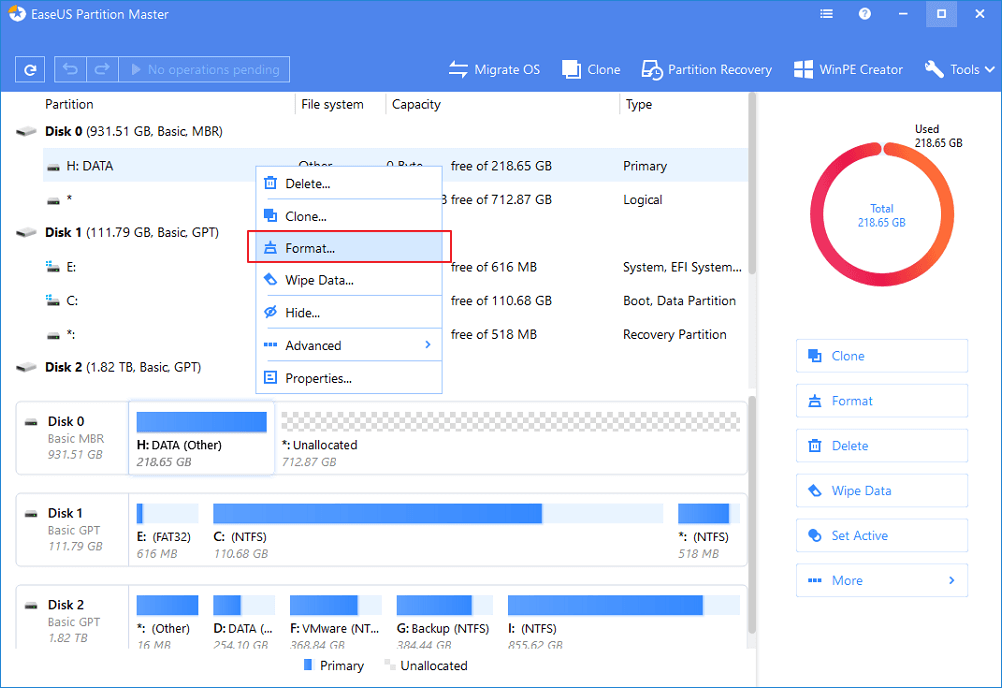The image size is (1002, 688).
Task: Click the disk map vertical scrollbar
Action: click(x=752, y=515)
